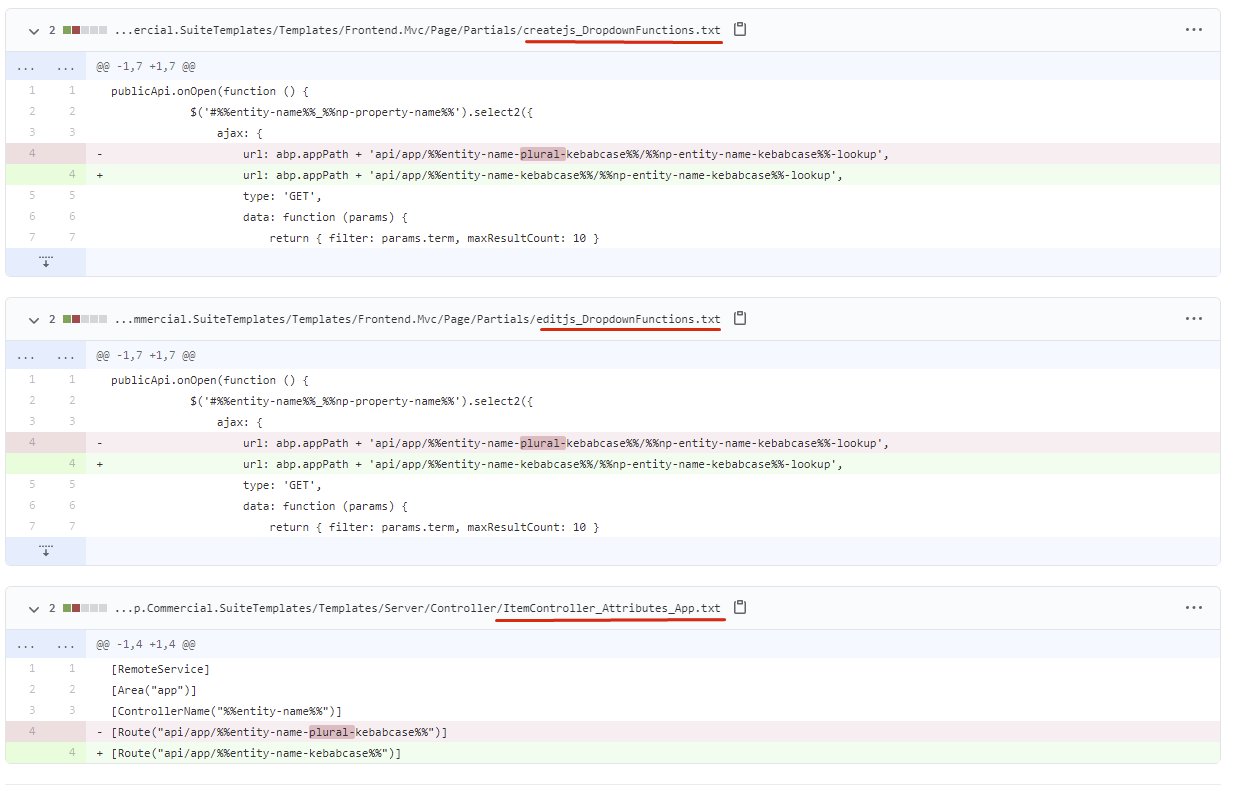This screenshot has height=787, width=1241.
Task: Copy path of ItemController_Attributes_App.txt
Action: [740, 608]
